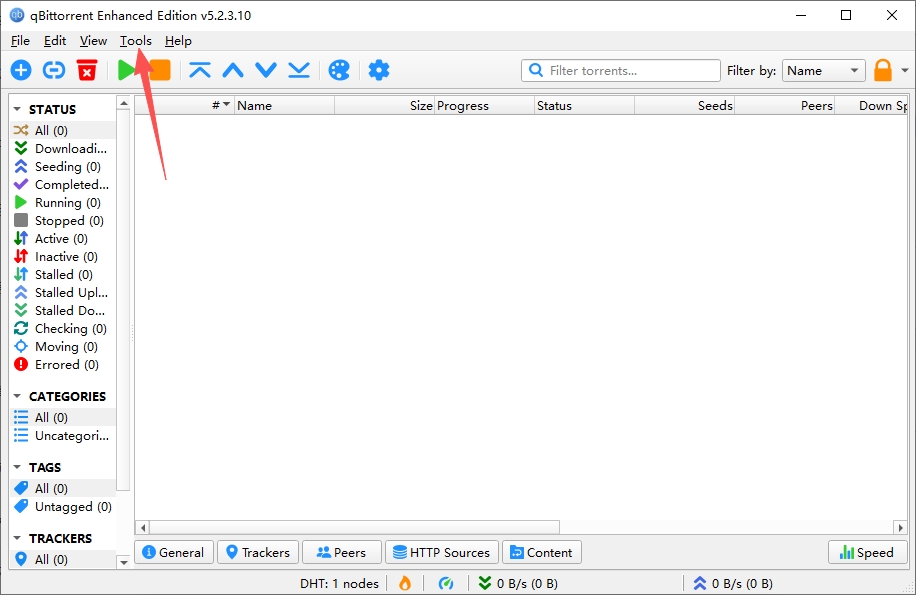
Task: Select the Inactive (0) filter
Action: 63,257
